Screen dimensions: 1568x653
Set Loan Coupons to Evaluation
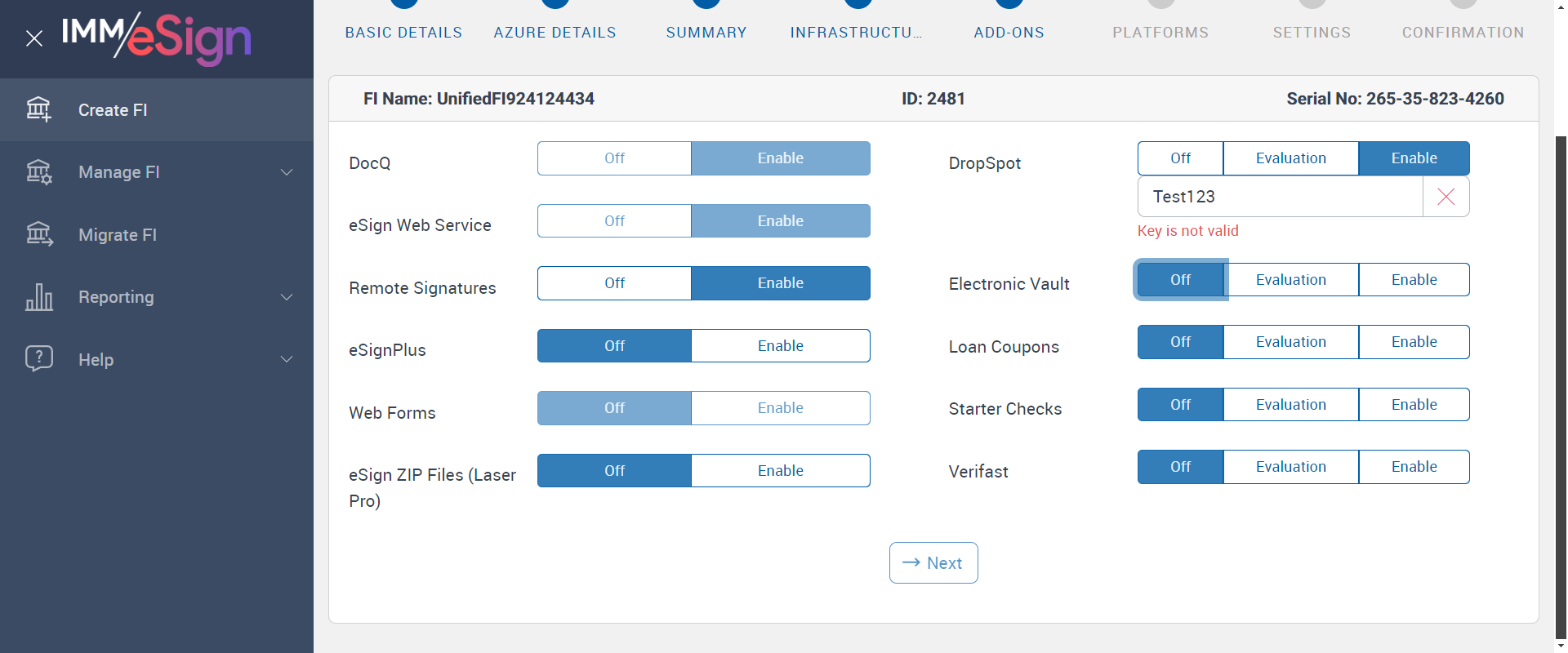(1291, 342)
